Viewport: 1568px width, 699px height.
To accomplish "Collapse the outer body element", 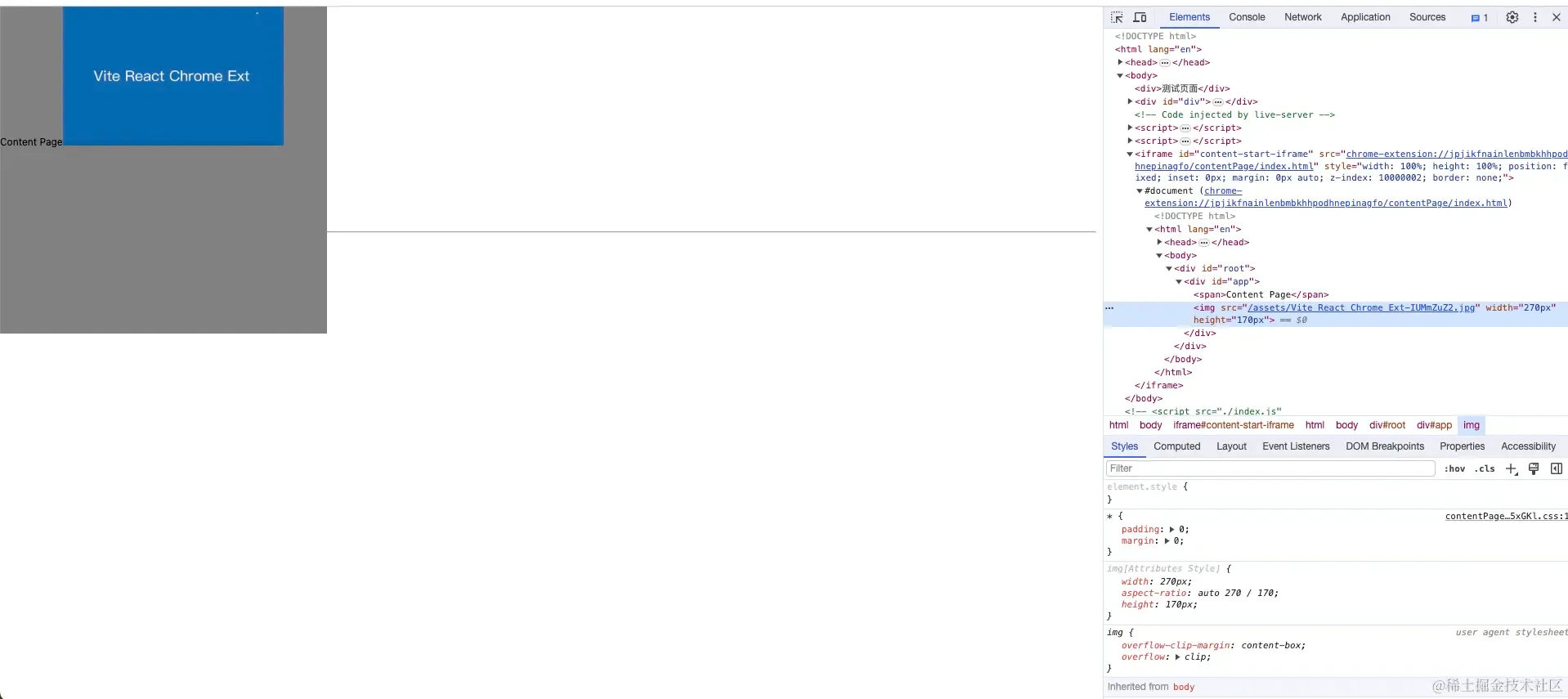I will pyautogui.click(x=1120, y=75).
